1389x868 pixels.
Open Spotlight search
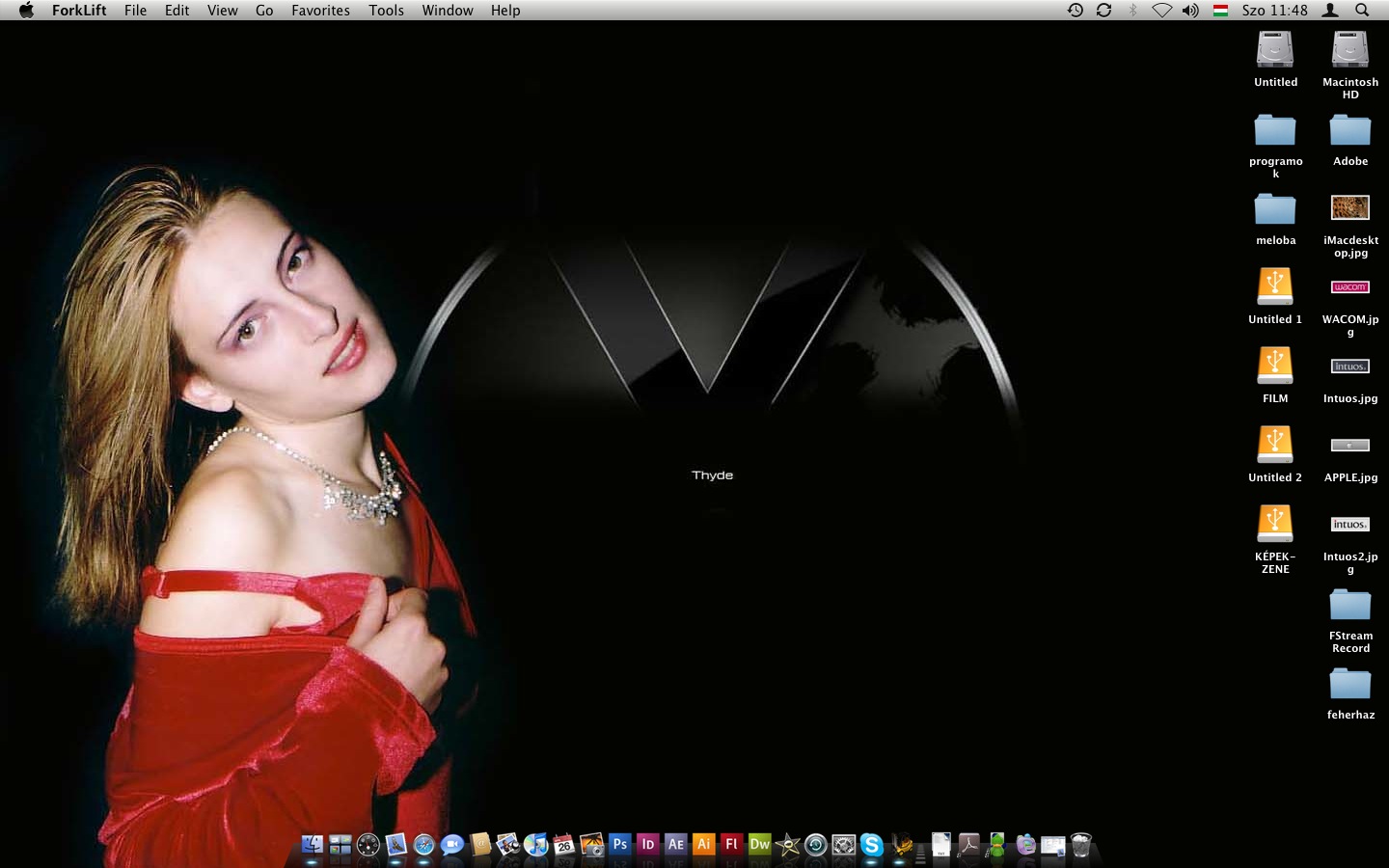click(1362, 10)
